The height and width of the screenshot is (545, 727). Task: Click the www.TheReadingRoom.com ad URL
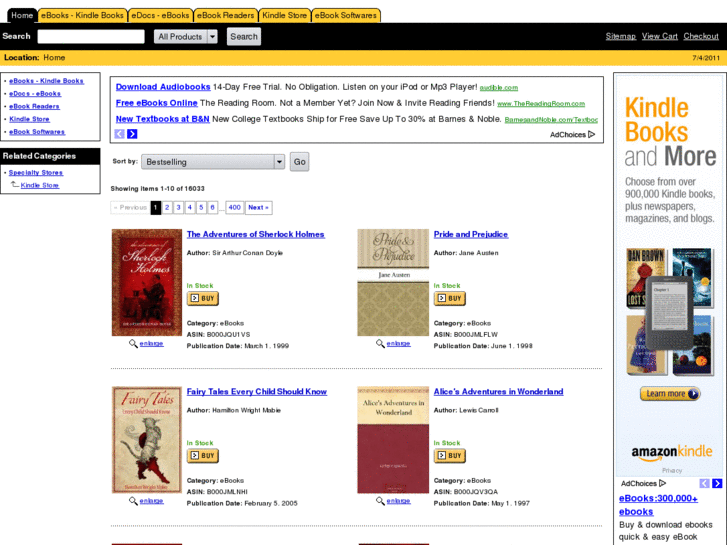pos(541,104)
